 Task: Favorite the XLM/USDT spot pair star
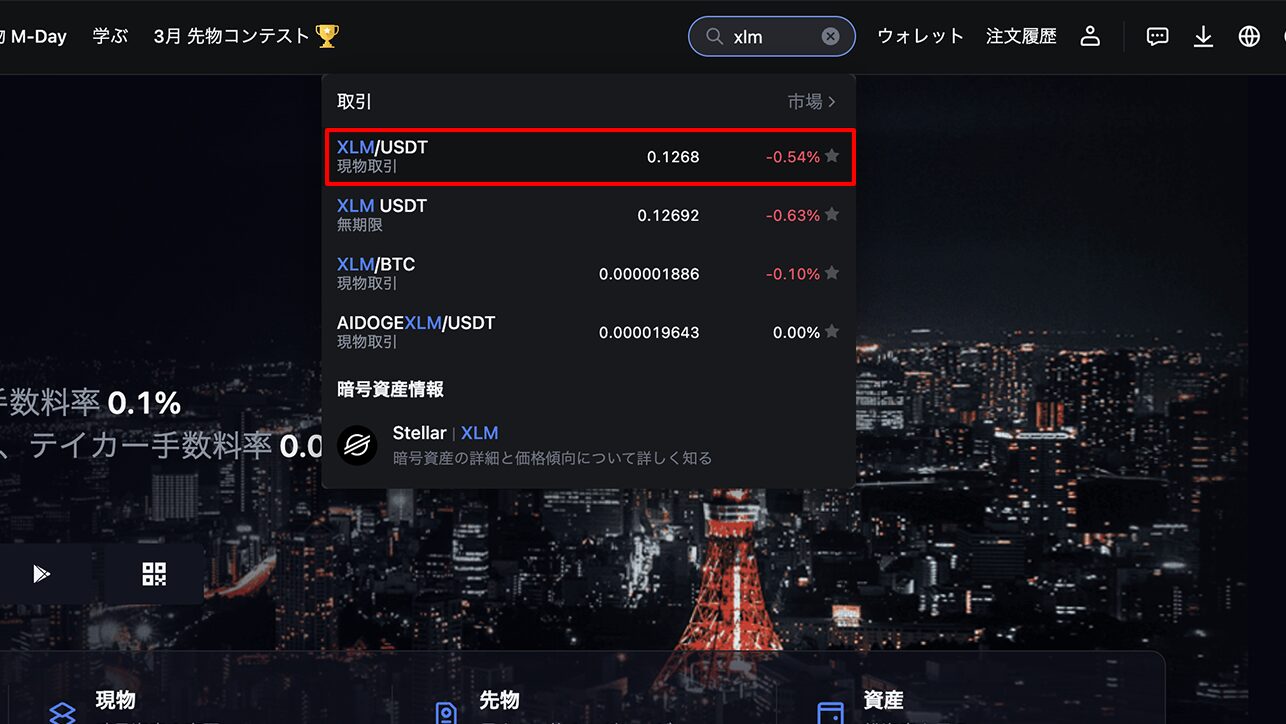click(x=832, y=156)
